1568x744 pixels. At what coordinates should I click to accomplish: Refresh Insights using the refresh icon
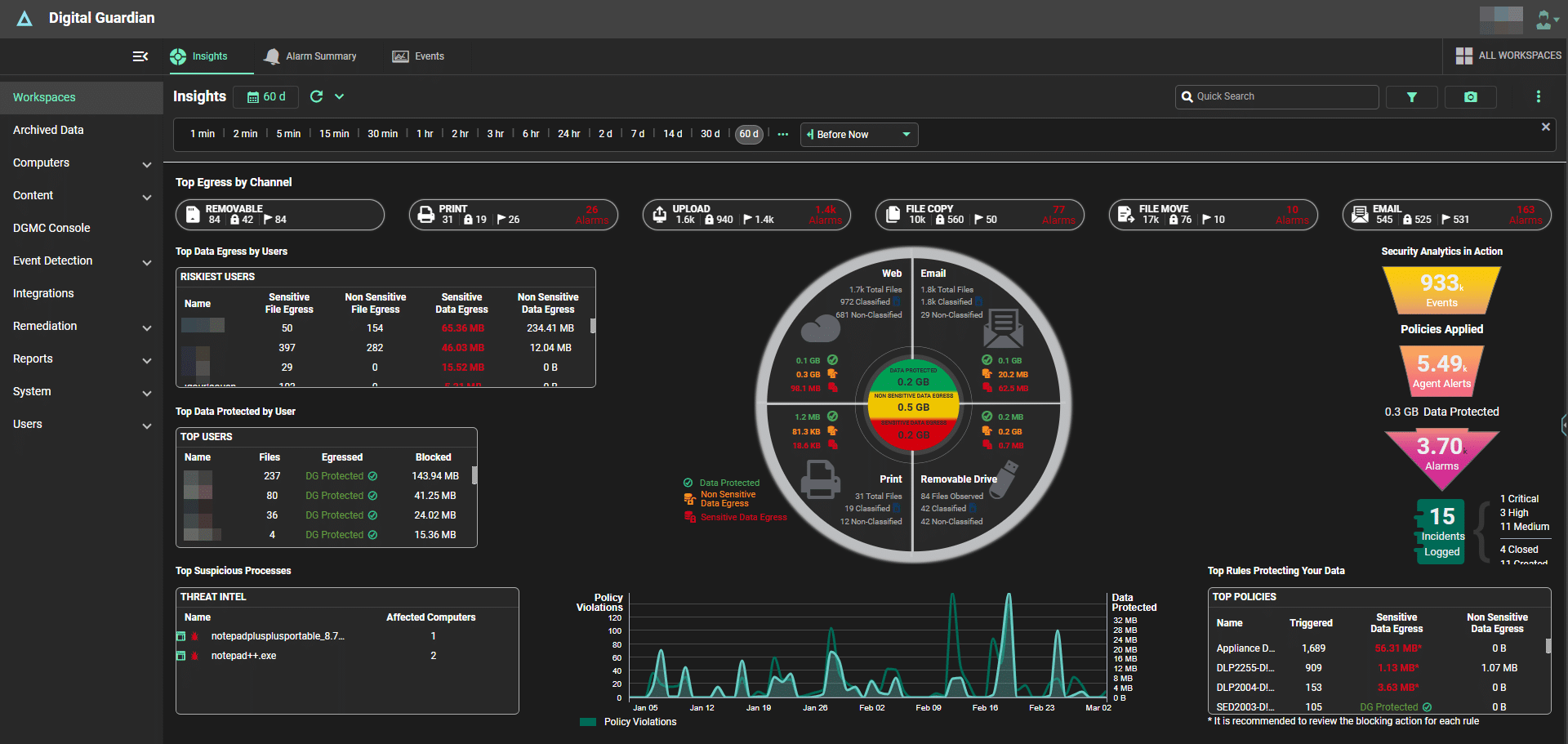coord(318,96)
